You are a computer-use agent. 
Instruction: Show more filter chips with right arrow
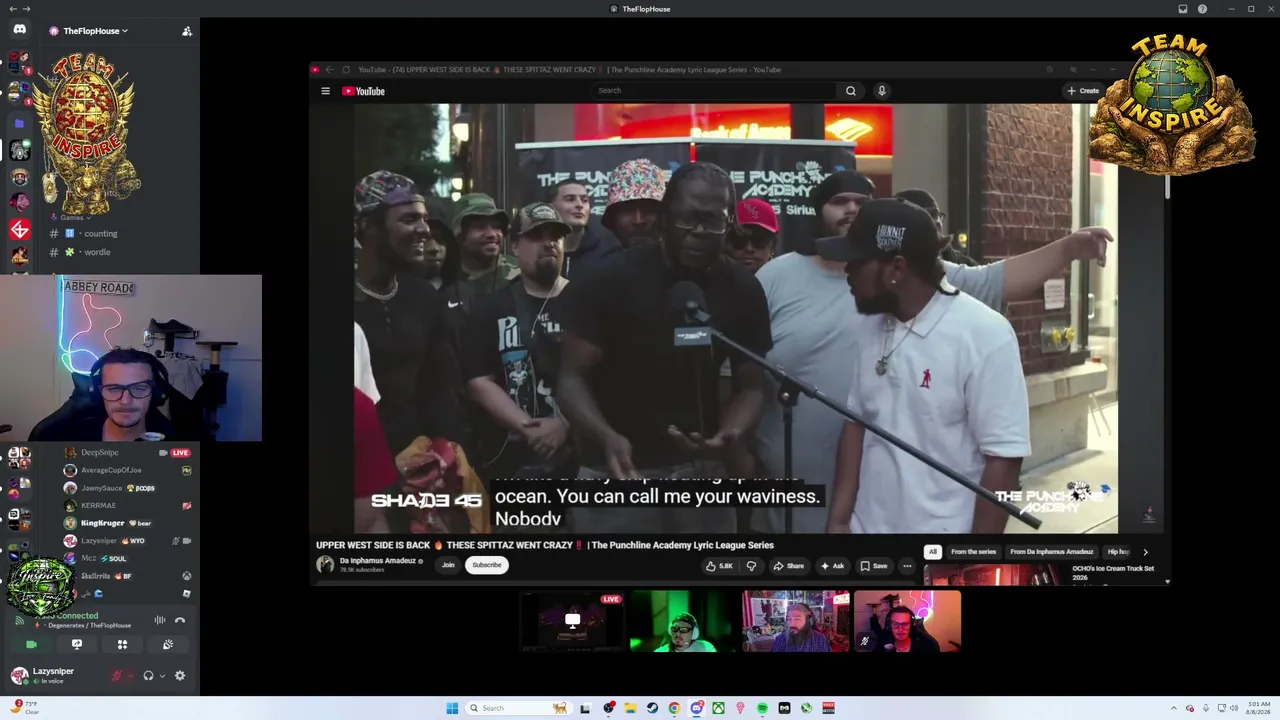coord(1145,552)
